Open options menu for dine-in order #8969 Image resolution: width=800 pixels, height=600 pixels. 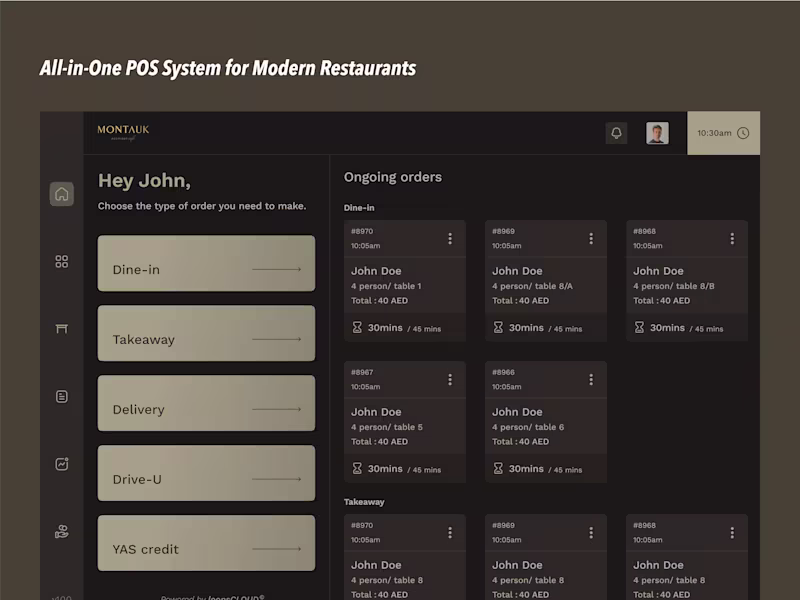click(x=591, y=238)
